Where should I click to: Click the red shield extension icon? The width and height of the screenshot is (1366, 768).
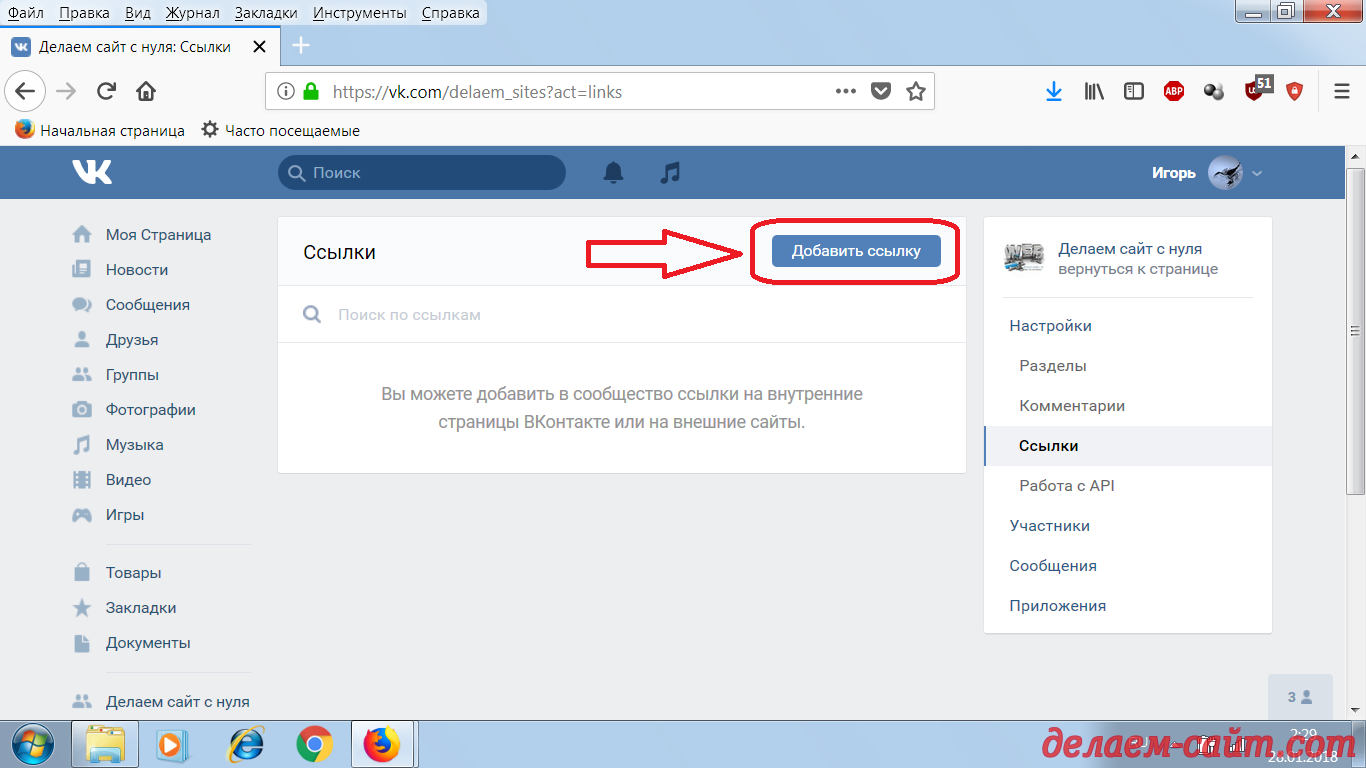pyautogui.click(x=1295, y=92)
